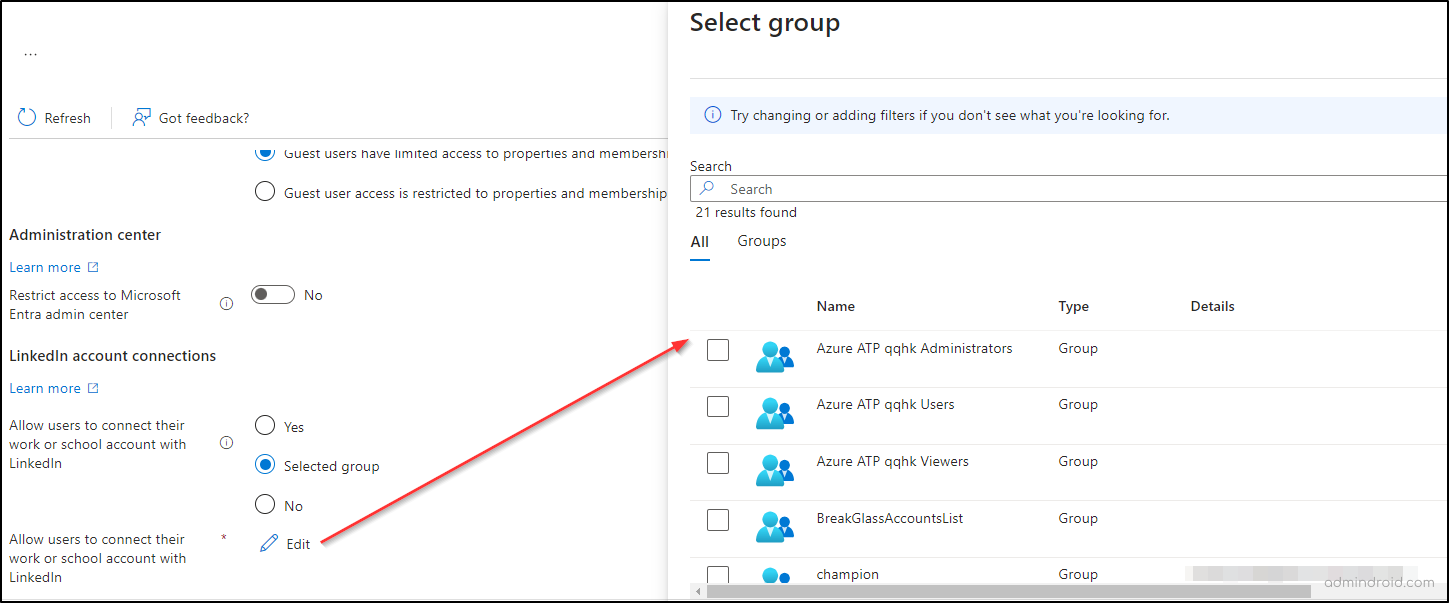The height and width of the screenshot is (603, 1449).
Task: Toggle Restrict access to Microsoft Entra admin center
Action: point(272,294)
